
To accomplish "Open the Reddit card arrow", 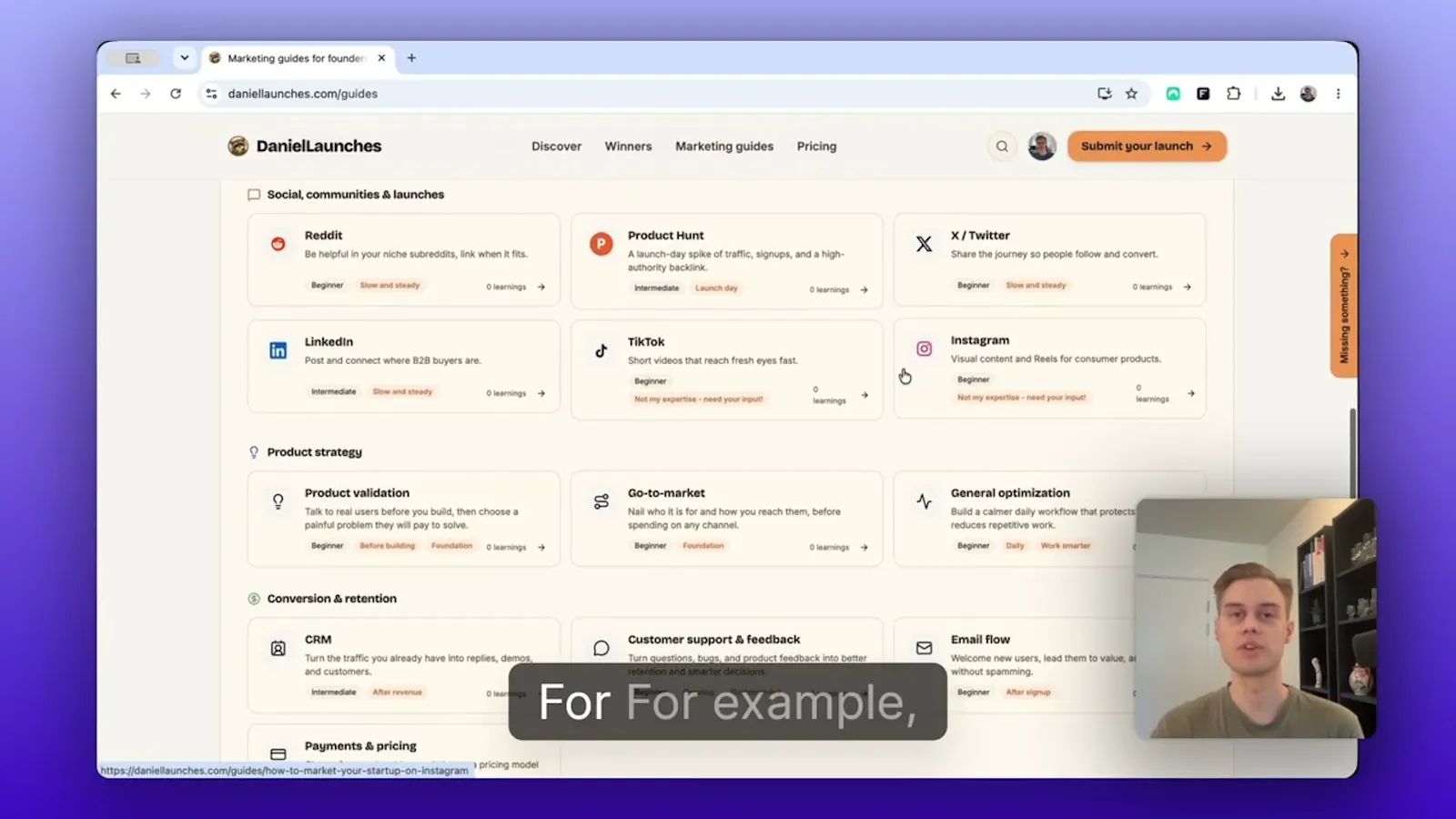I will click(541, 287).
